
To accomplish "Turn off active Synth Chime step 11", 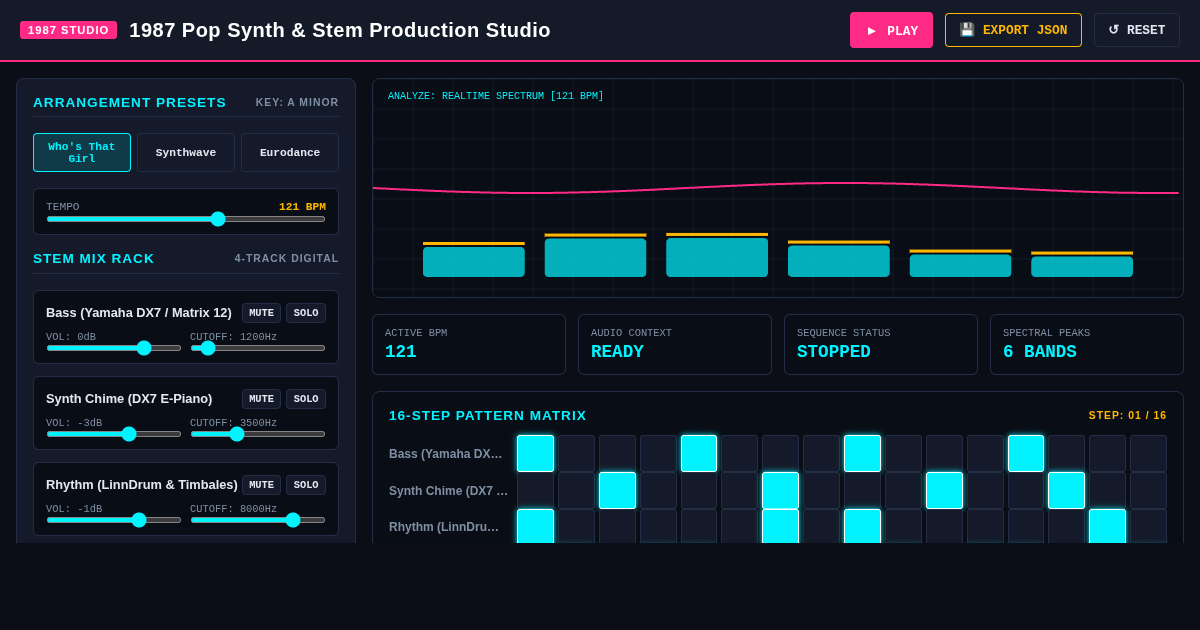I will [944, 490].
